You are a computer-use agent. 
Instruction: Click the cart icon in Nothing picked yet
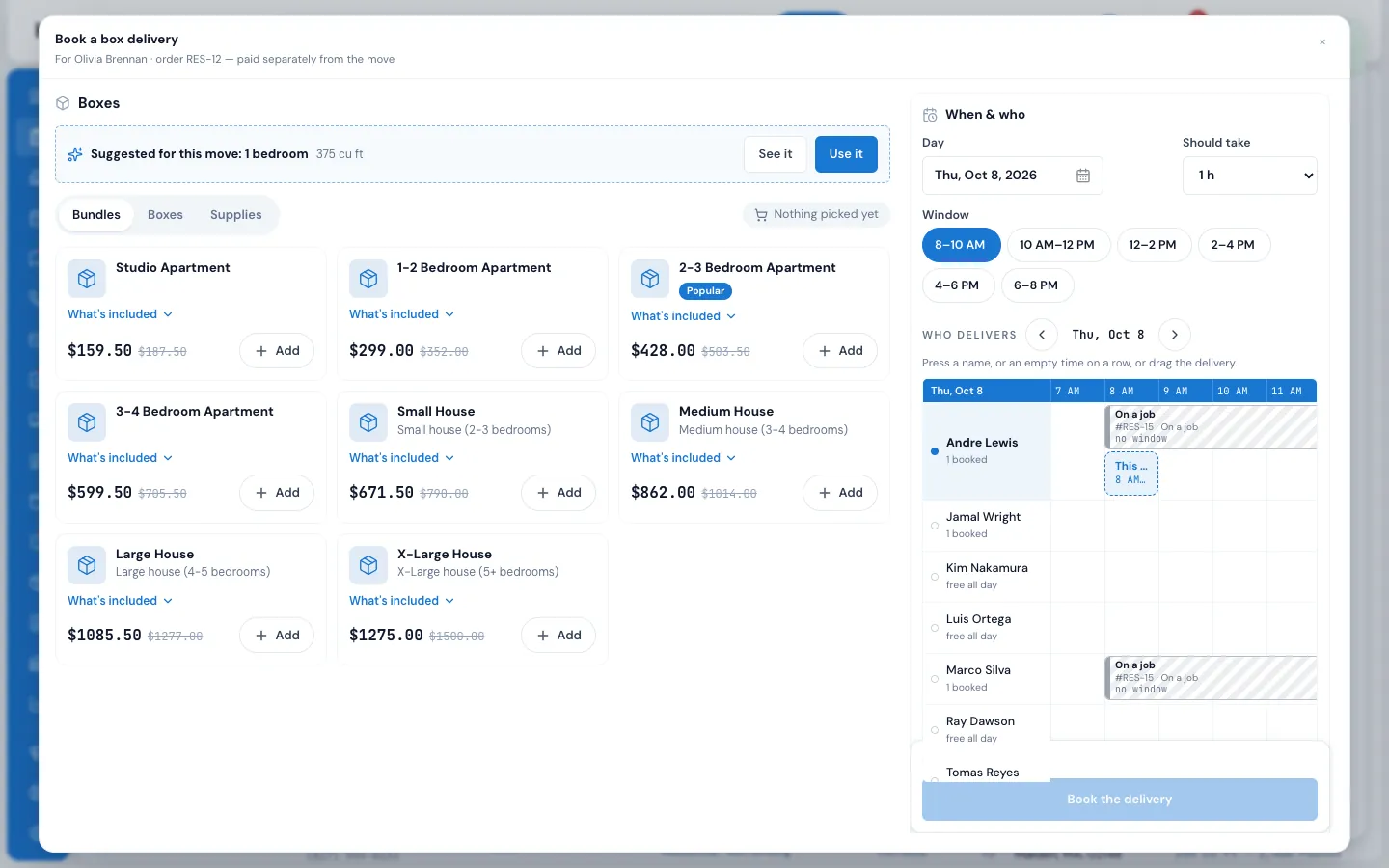click(761, 215)
